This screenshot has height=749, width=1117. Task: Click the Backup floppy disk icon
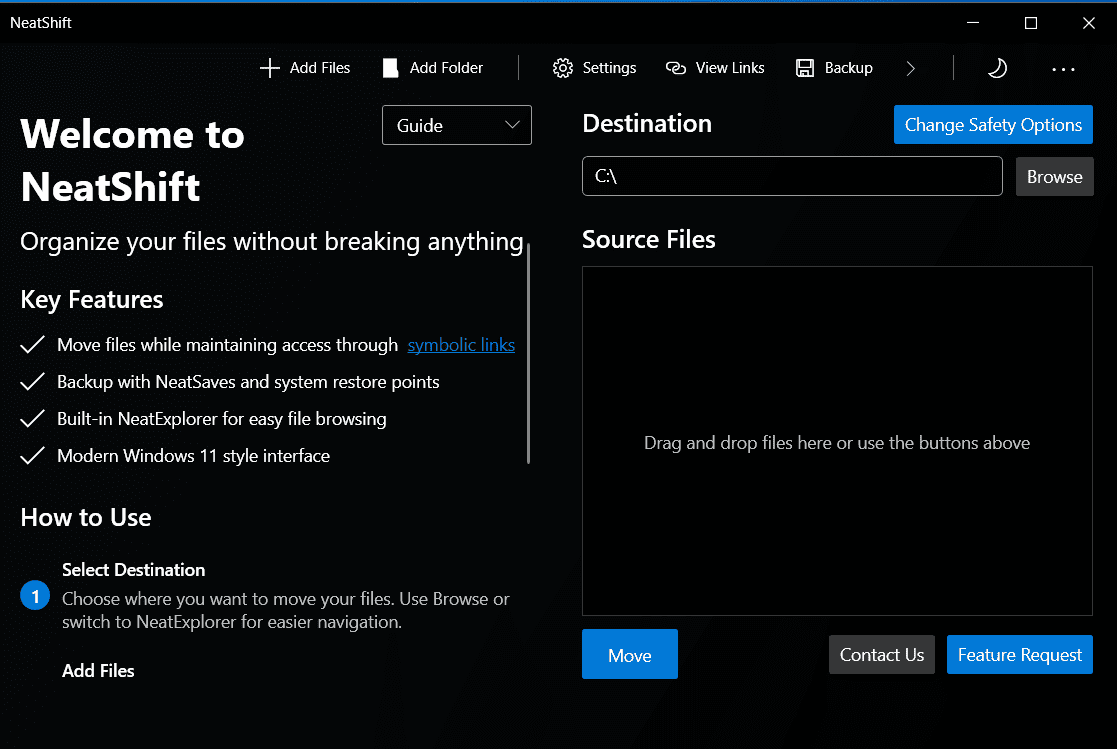pos(804,68)
